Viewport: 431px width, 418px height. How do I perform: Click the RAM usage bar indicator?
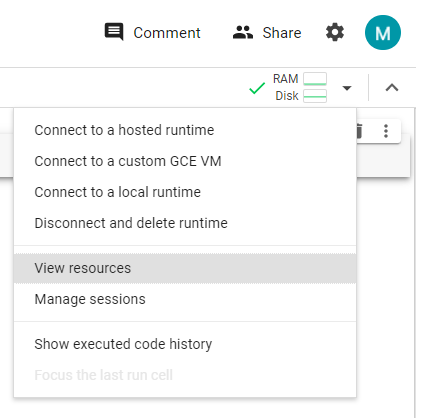pyautogui.click(x=315, y=79)
